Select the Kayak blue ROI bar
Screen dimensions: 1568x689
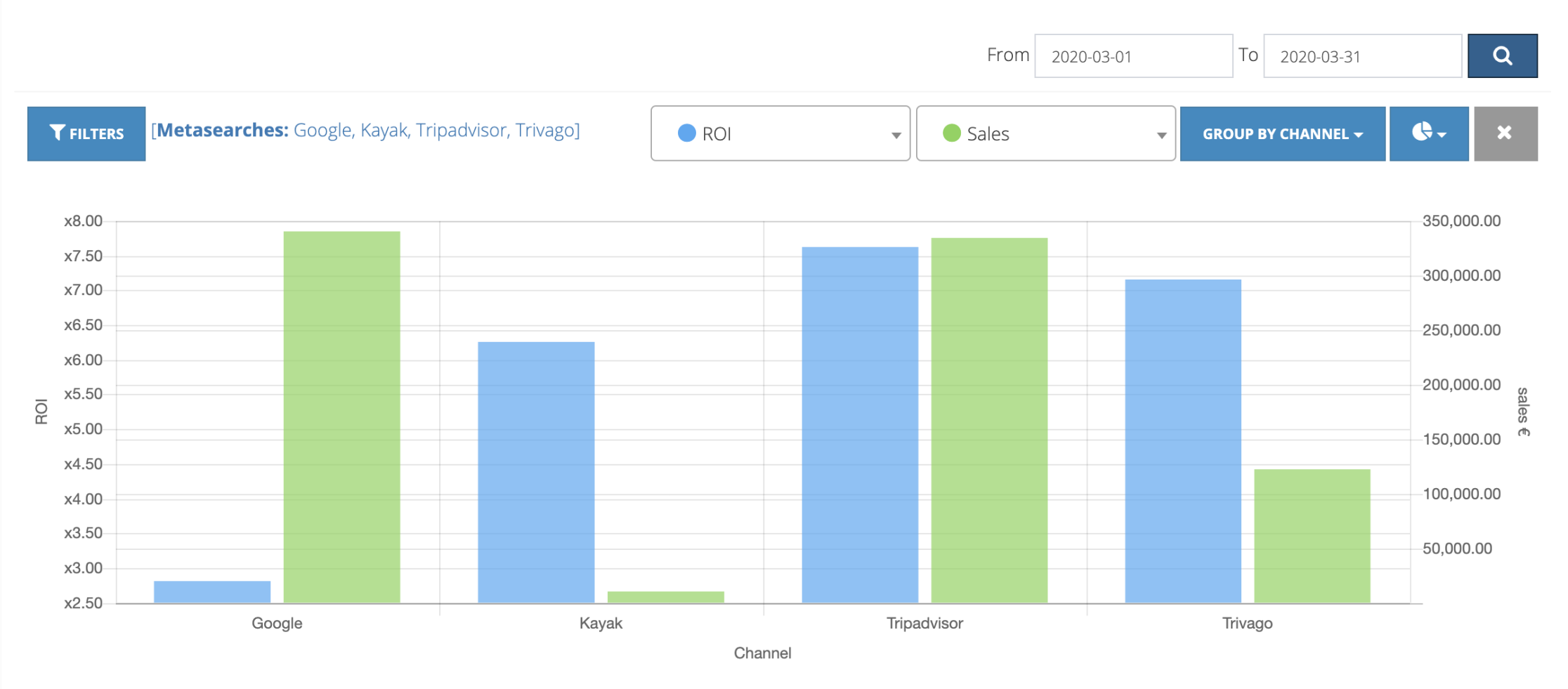point(536,473)
